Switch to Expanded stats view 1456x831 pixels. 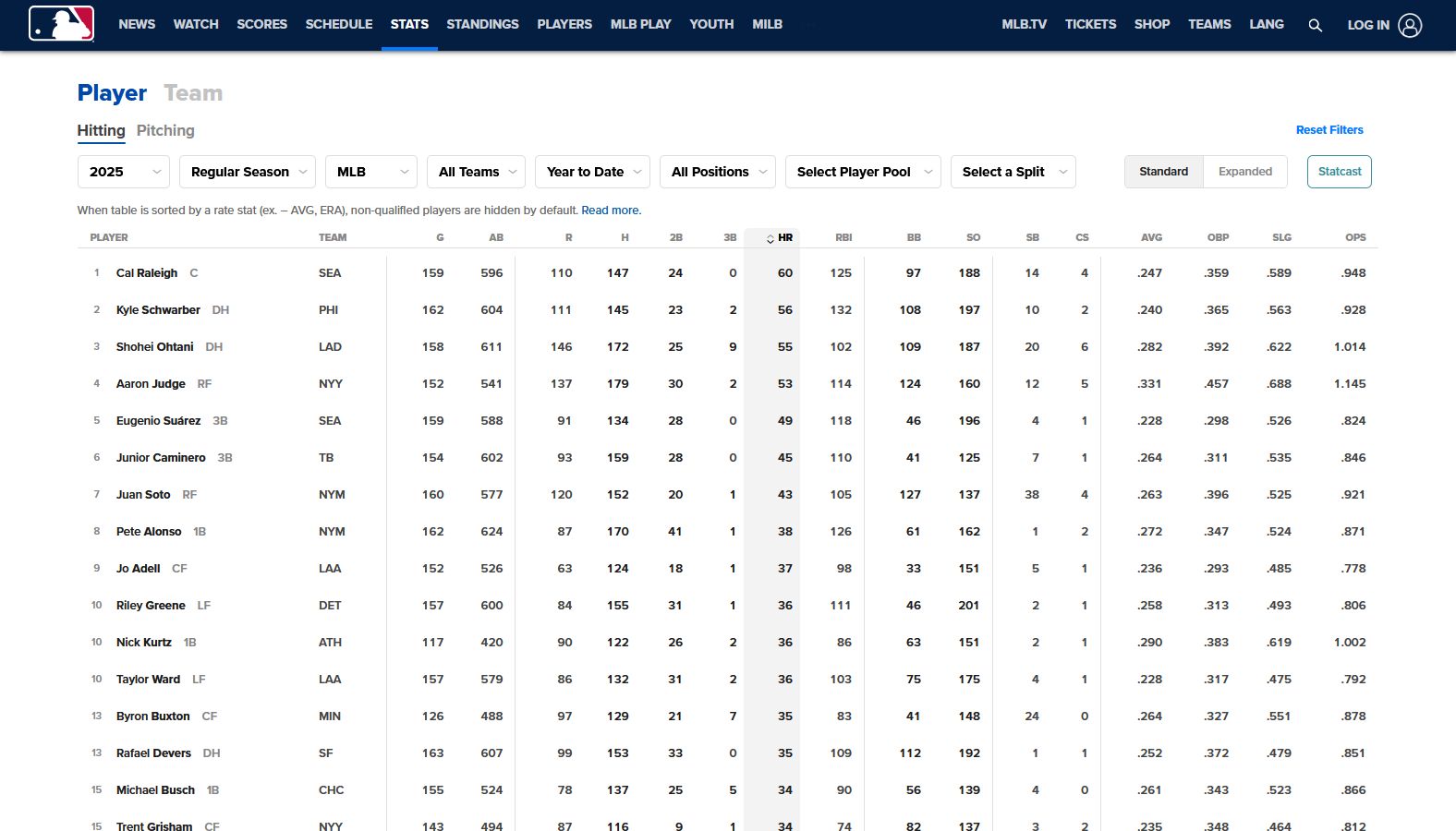[x=1244, y=172]
